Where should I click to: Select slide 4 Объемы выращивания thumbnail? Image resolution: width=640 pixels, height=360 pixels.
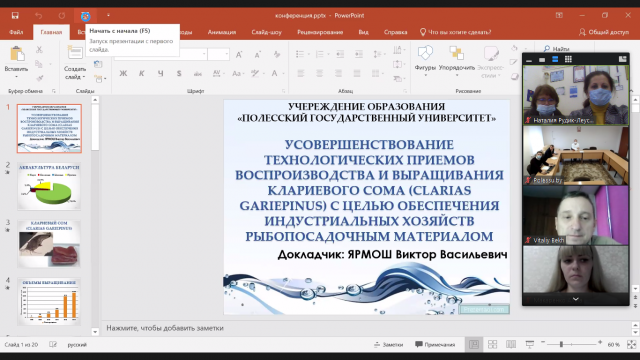tap(49, 302)
